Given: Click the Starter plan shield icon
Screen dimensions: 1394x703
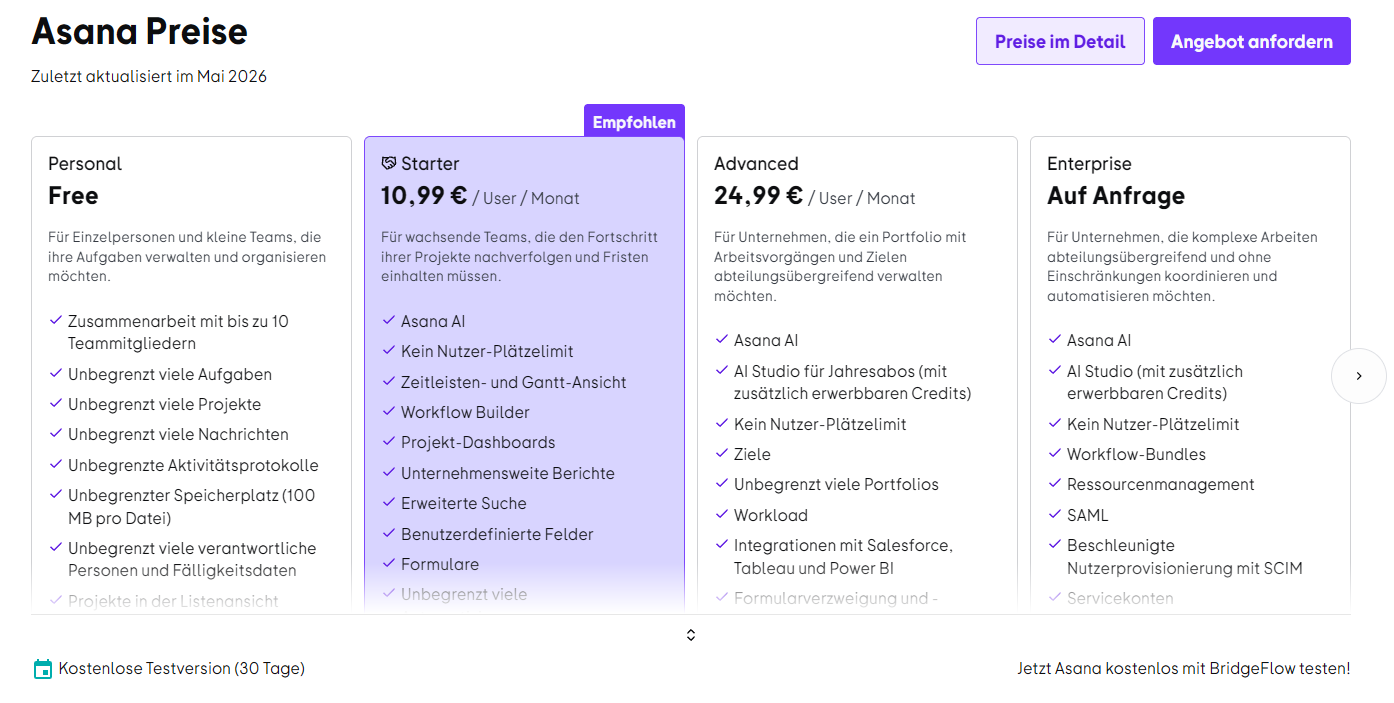Looking at the screenshot, I should 389,163.
